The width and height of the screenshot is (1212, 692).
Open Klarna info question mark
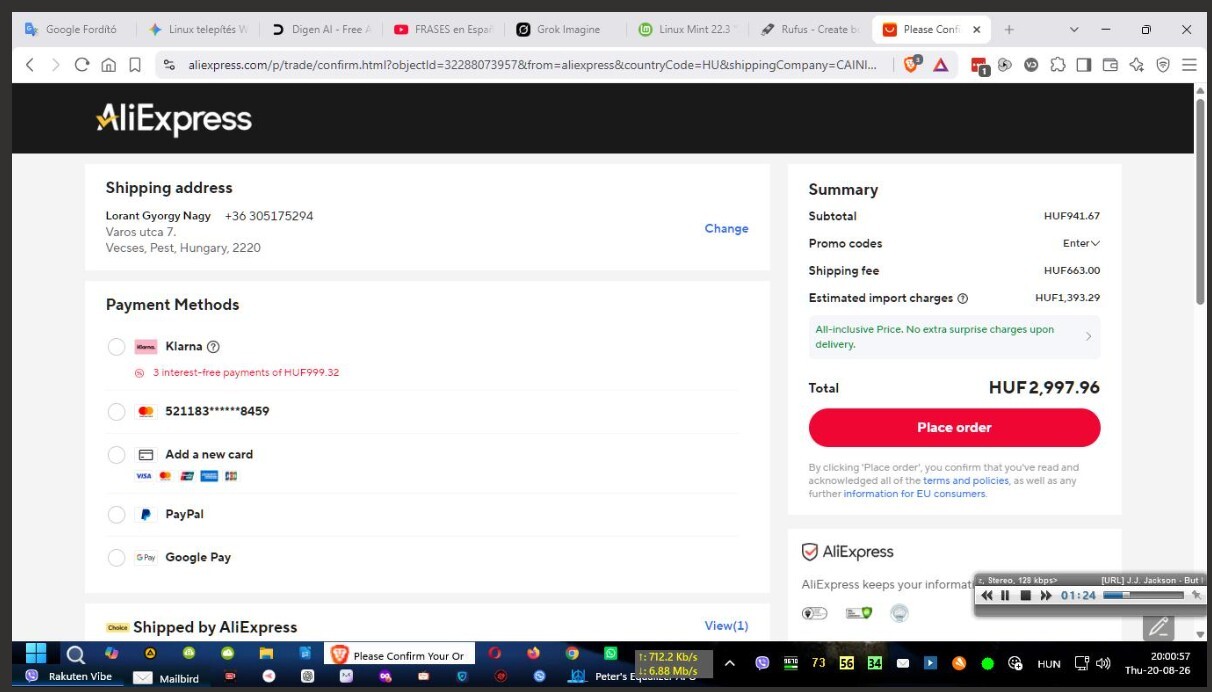pos(213,347)
